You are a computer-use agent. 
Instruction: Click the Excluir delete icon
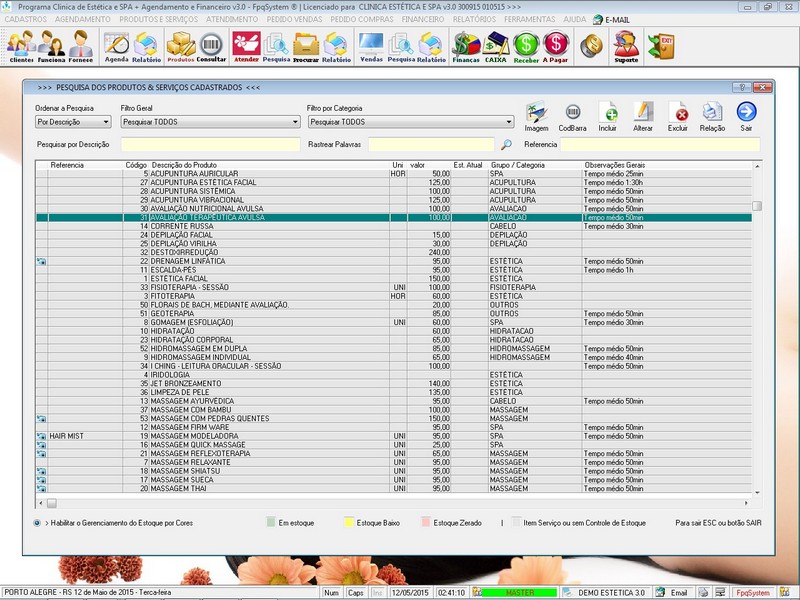point(678,116)
